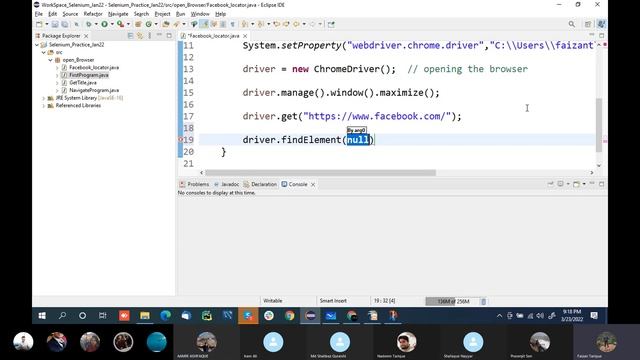Screen dimensions: 640x360
Task: Close the Package Explorer view
Action: (x=86, y=36)
